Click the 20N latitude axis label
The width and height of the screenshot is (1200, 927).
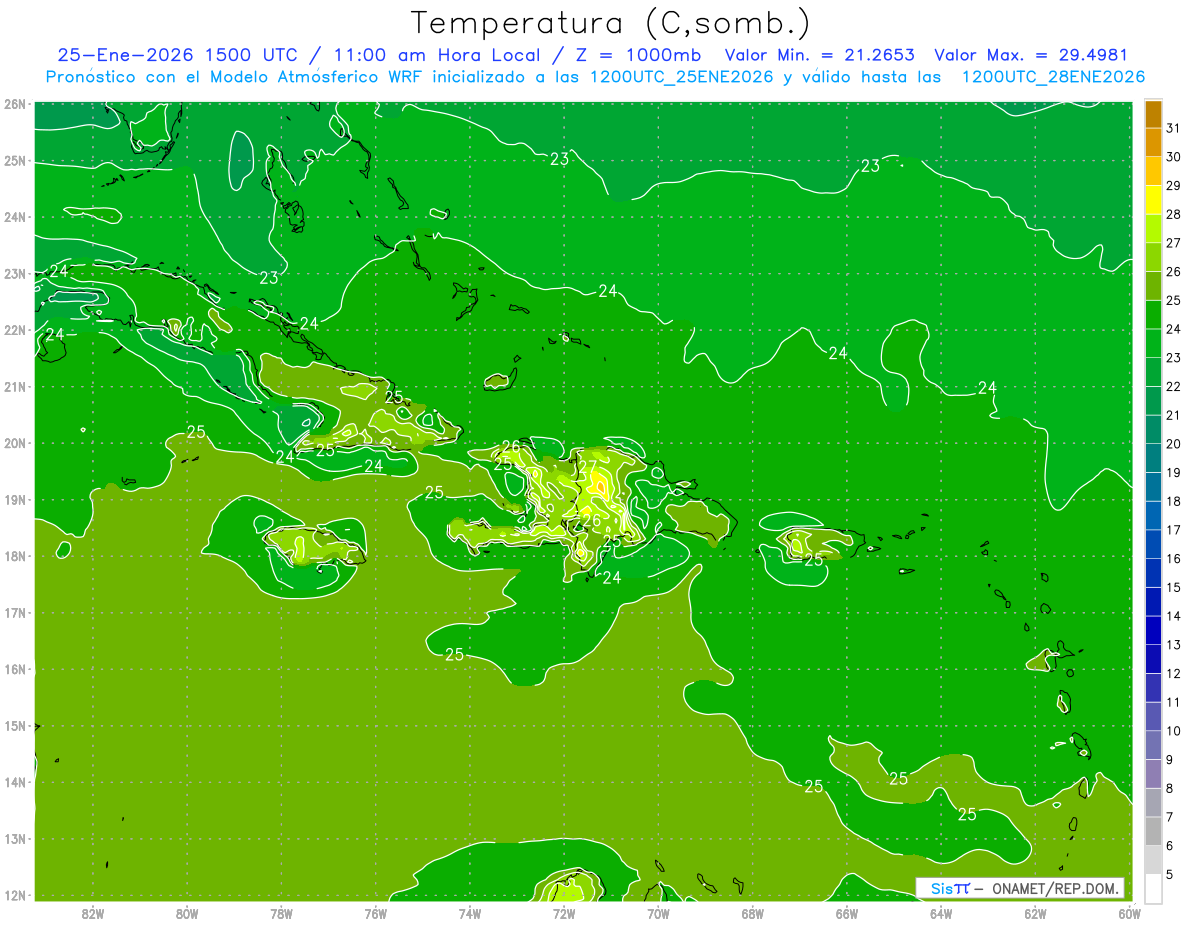click(x=14, y=443)
